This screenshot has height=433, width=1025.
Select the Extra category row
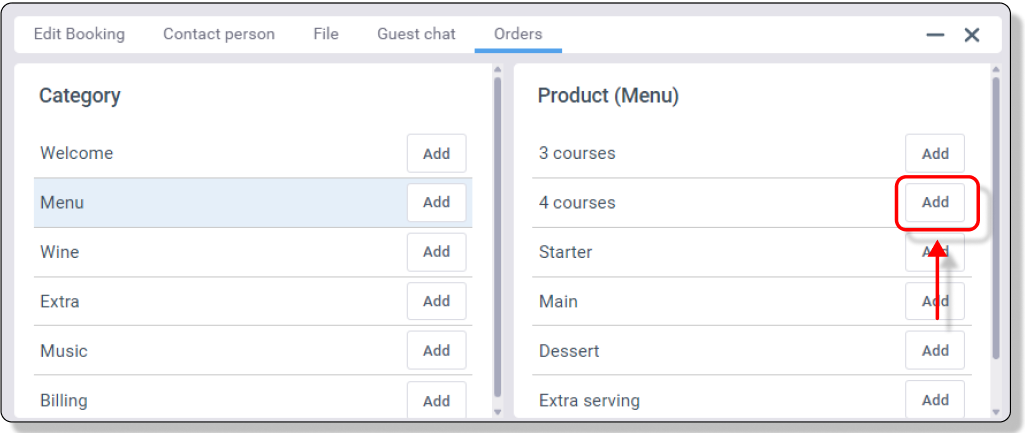(200, 301)
